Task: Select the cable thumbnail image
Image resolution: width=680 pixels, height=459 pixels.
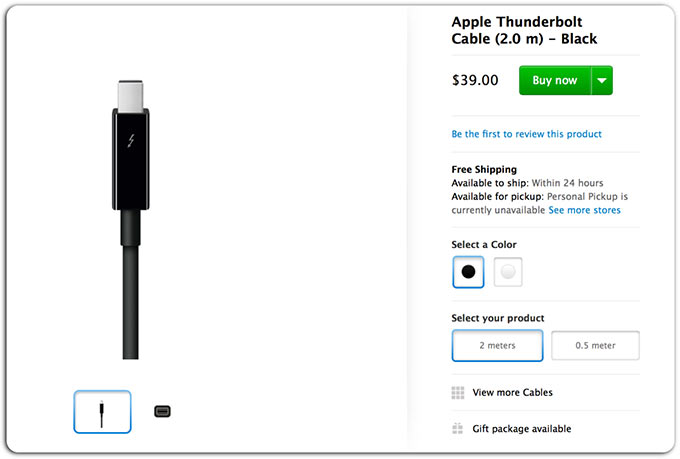Action: [102, 411]
